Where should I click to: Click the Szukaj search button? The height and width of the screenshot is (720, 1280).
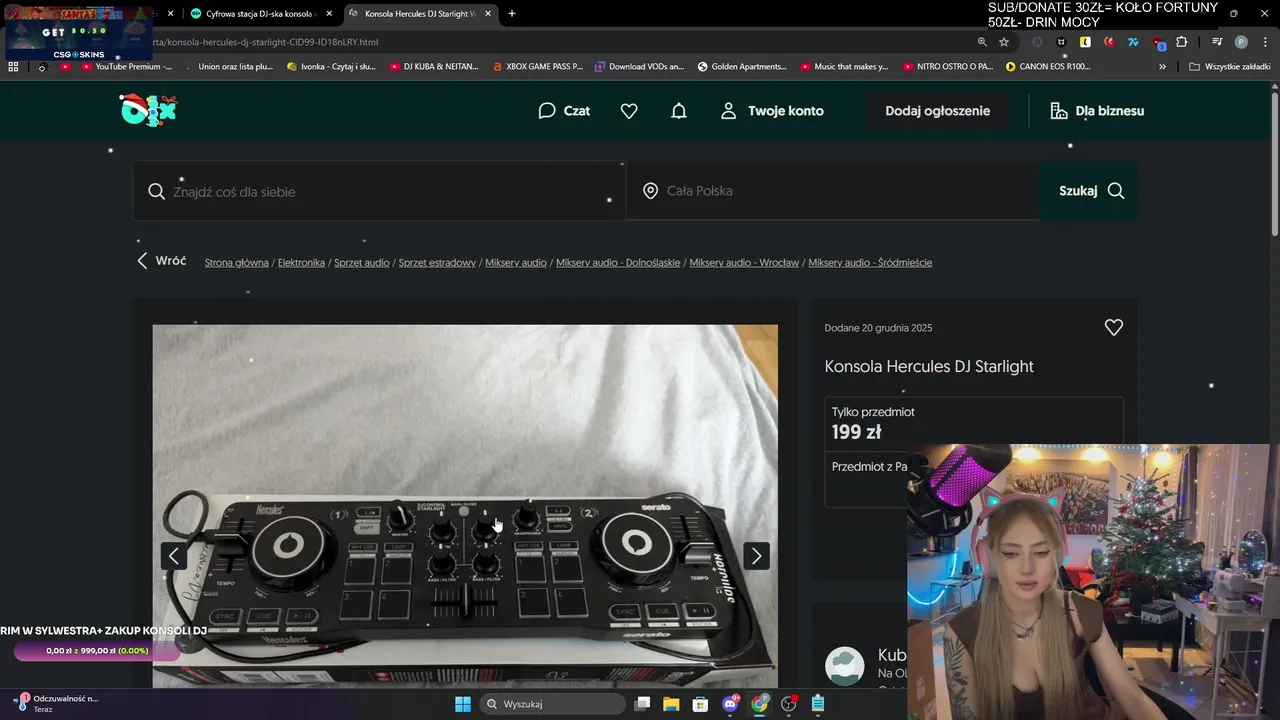1089,191
